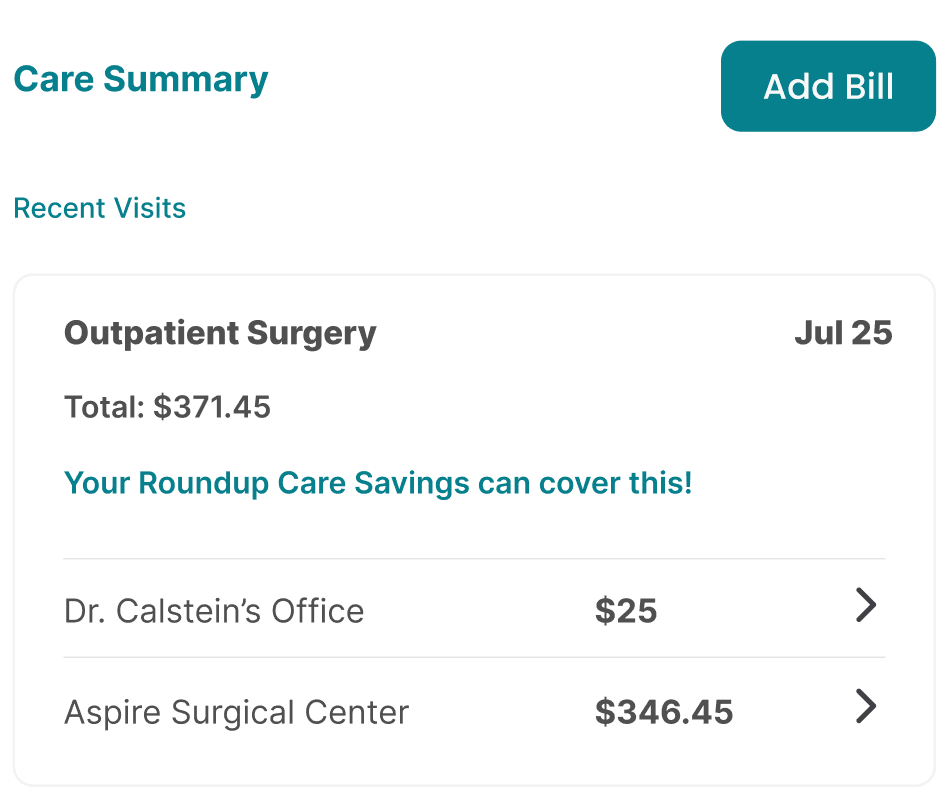Screen dimensions: 952x810
Task: Click the word Bill on the teal button
Action: tap(868, 86)
